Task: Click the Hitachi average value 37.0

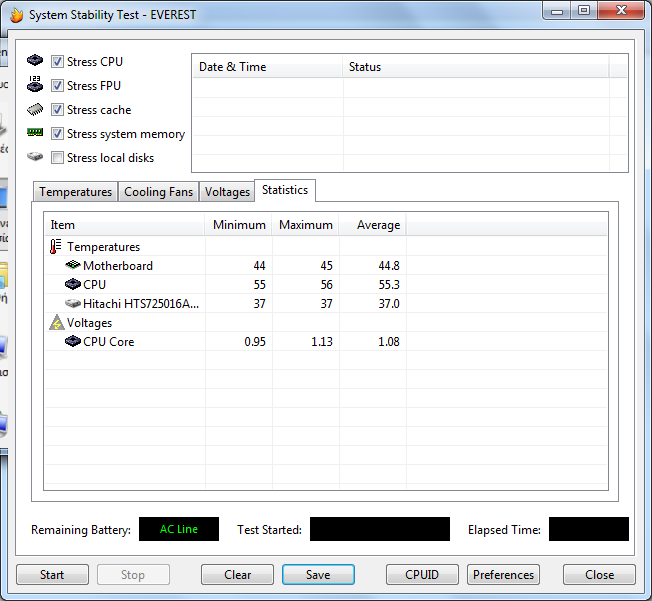Action: (389, 304)
